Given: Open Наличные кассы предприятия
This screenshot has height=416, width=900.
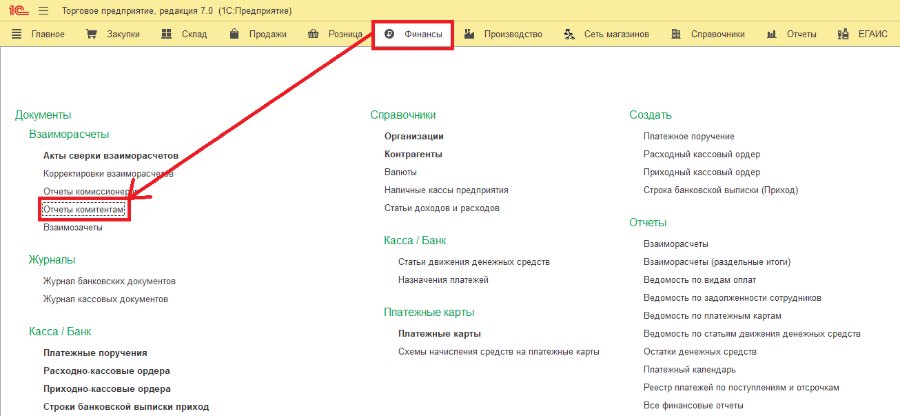Looking at the screenshot, I should pyautogui.click(x=447, y=190).
